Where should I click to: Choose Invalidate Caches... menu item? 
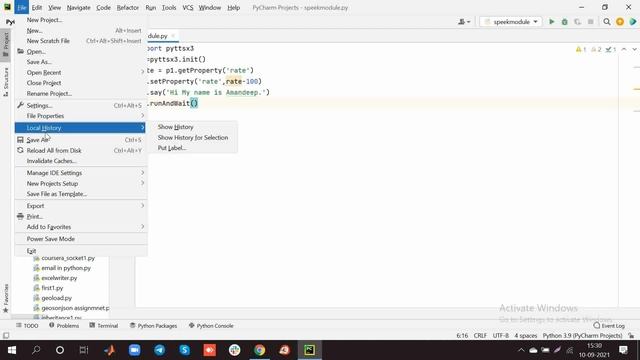tap(80, 161)
